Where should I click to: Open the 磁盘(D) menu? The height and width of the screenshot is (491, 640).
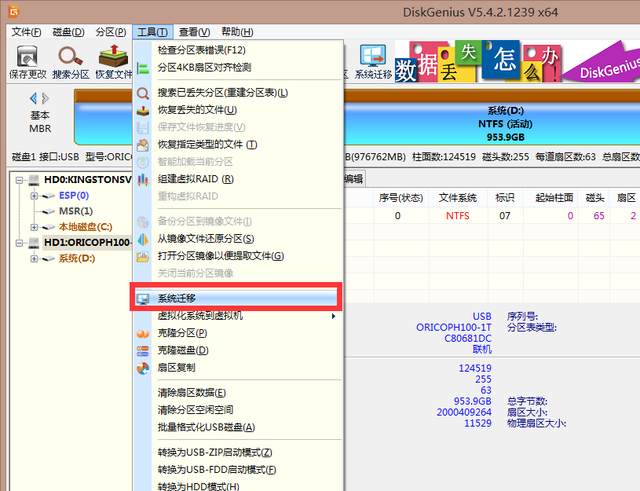pos(68,32)
